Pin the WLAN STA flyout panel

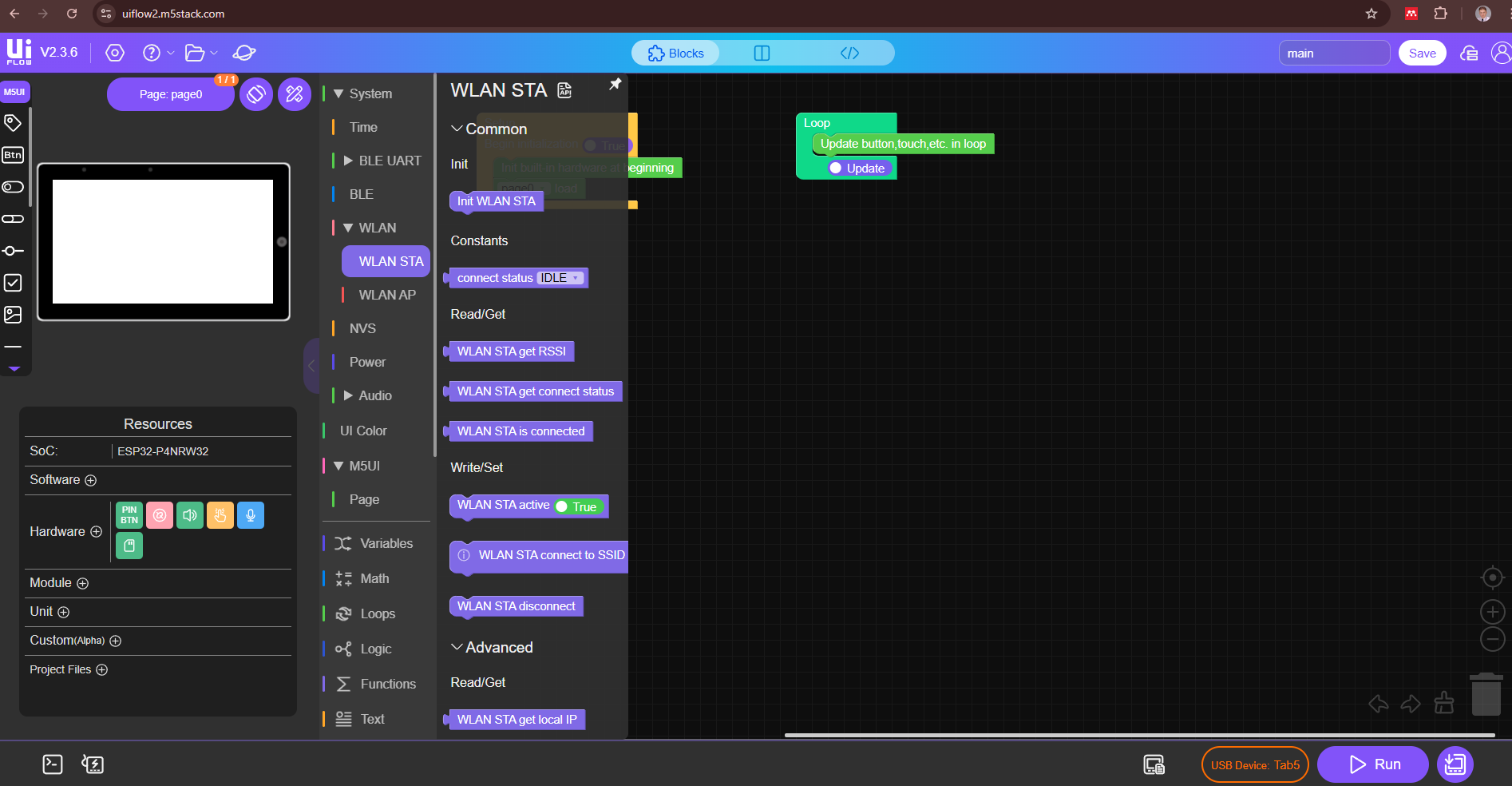[615, 85]
